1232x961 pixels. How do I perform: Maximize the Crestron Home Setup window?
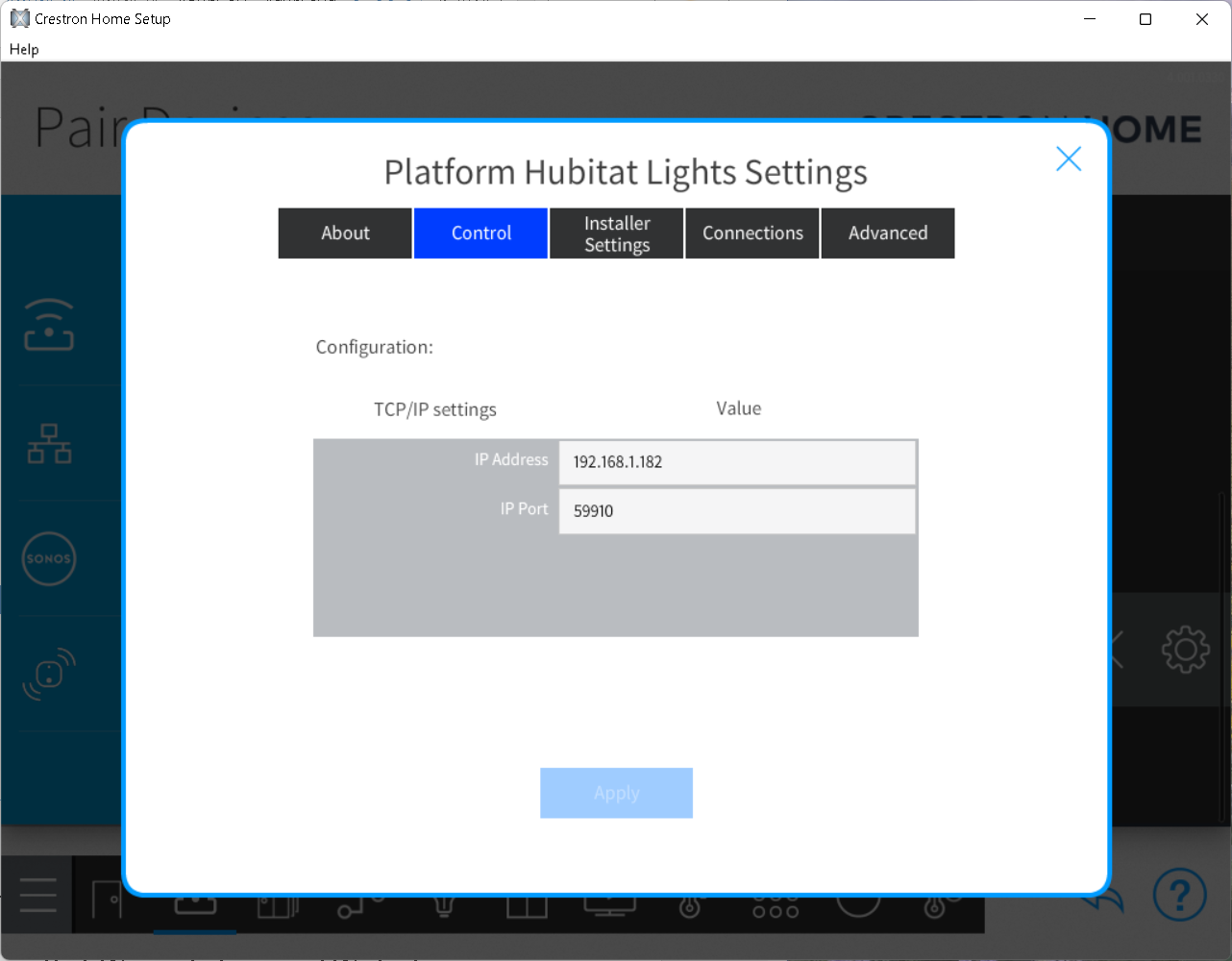click(x=1146, y=19)
